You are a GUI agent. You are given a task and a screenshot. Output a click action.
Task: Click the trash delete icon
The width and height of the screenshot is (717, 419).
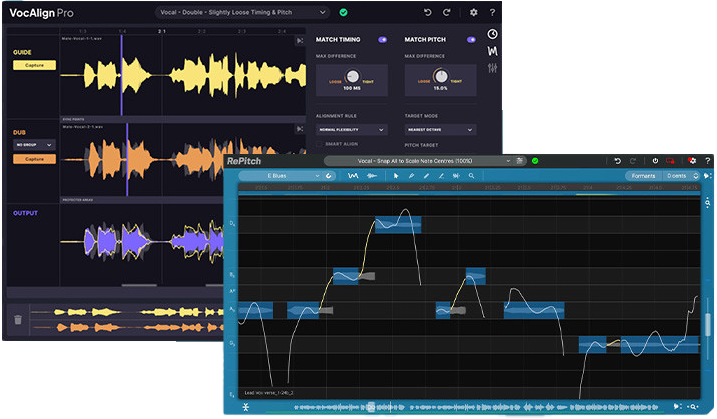point(18,319)
